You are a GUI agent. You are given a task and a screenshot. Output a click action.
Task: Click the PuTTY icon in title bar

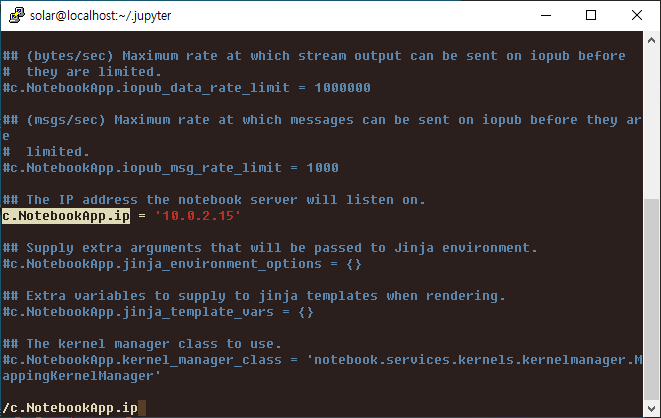tap(16, 16)
